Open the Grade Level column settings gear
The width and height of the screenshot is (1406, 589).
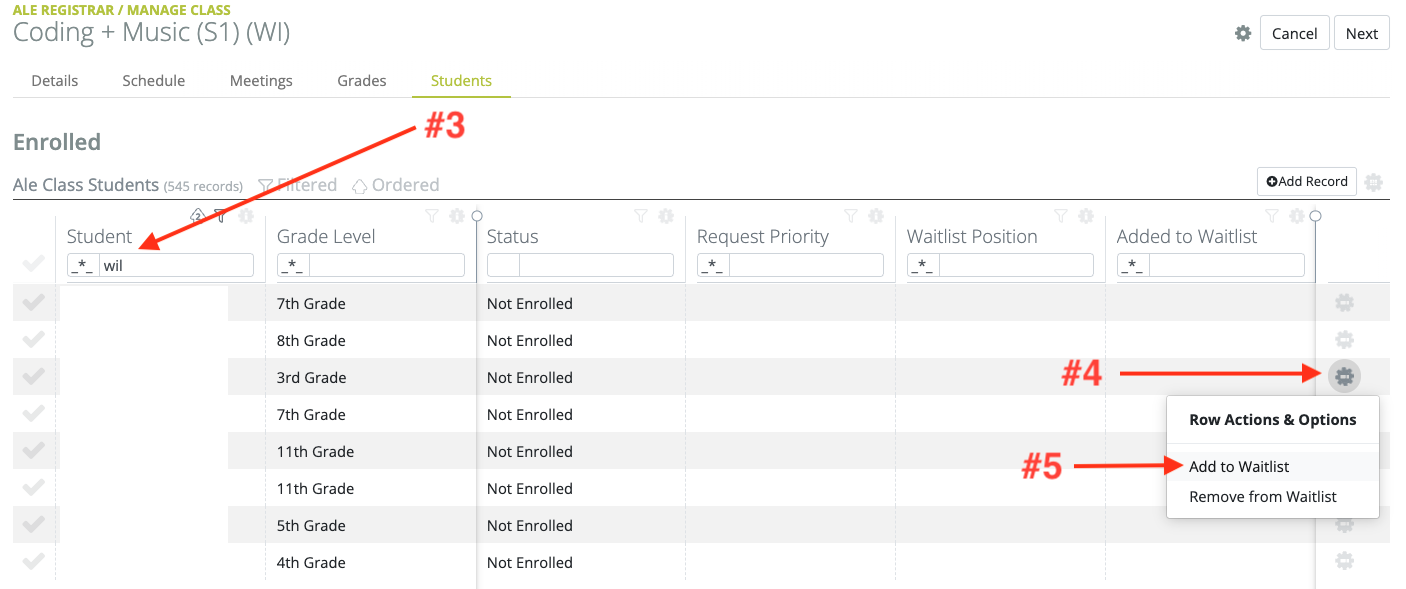click(457, 215)
